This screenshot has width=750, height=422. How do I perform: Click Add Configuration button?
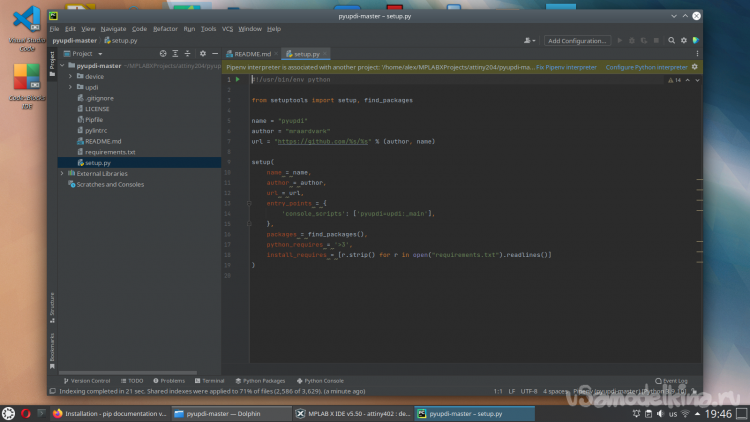tap(577, 41)
